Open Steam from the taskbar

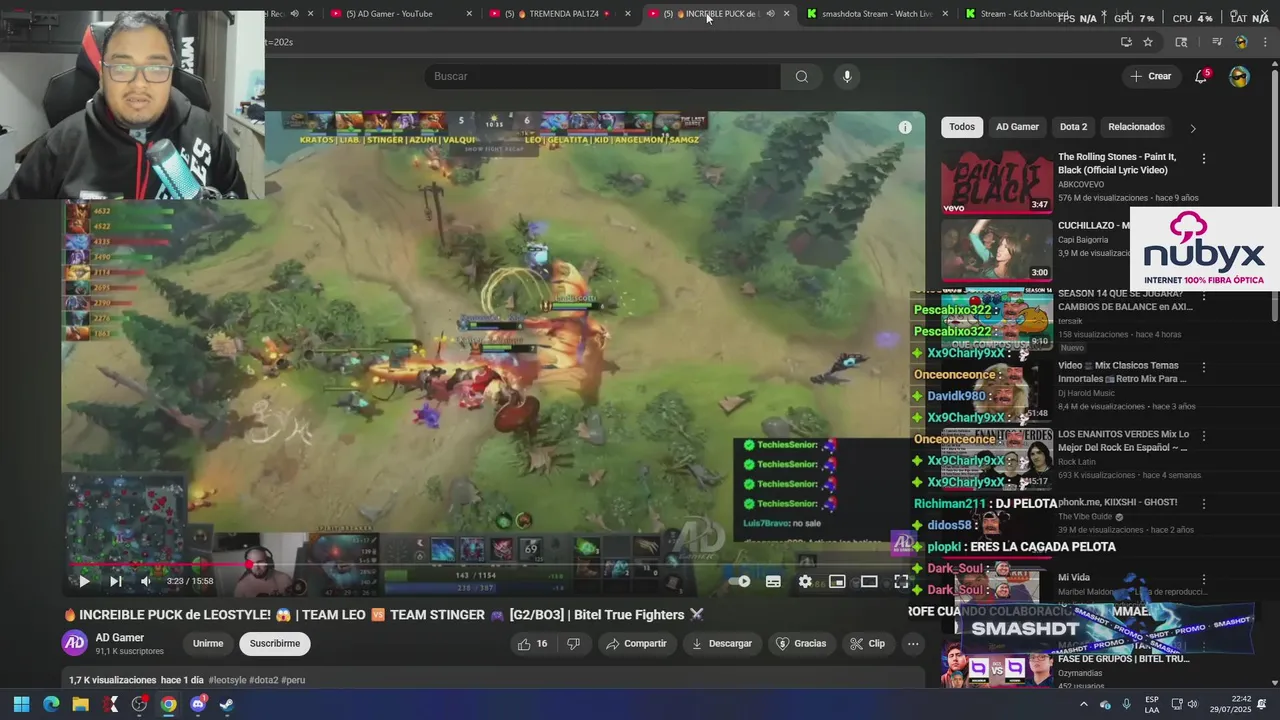click(227, 704)
